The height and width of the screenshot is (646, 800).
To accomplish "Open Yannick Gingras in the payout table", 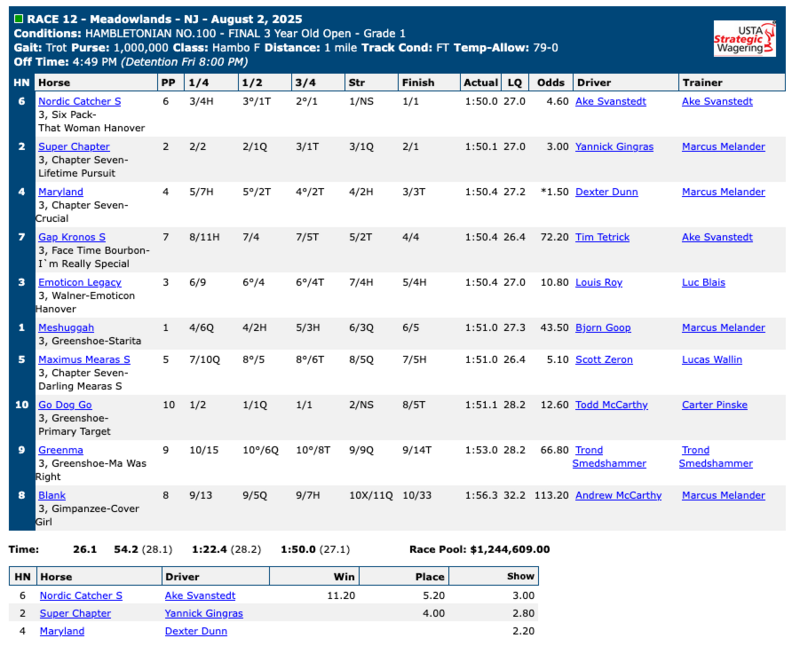I will point(203,613).
